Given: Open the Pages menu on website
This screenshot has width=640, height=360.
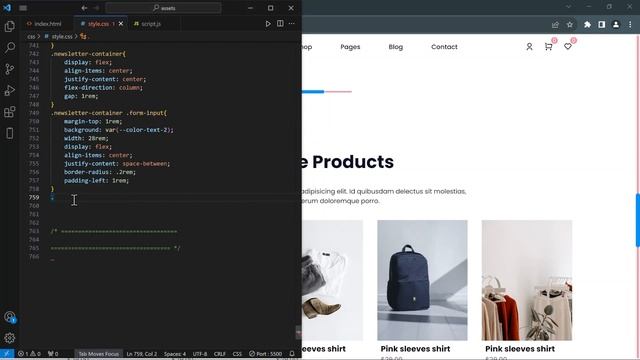Looking at the screenshot, I should click(x=350, y=47).
